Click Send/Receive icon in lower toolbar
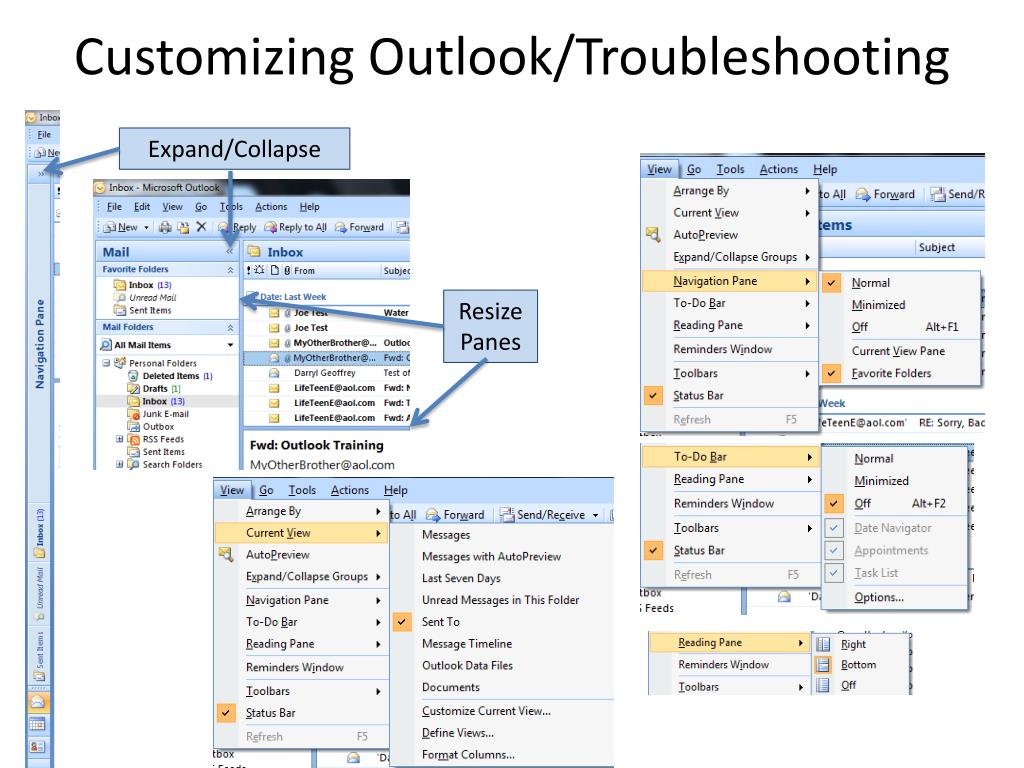This screenshot has height=768, width=1024. [507, 515]
